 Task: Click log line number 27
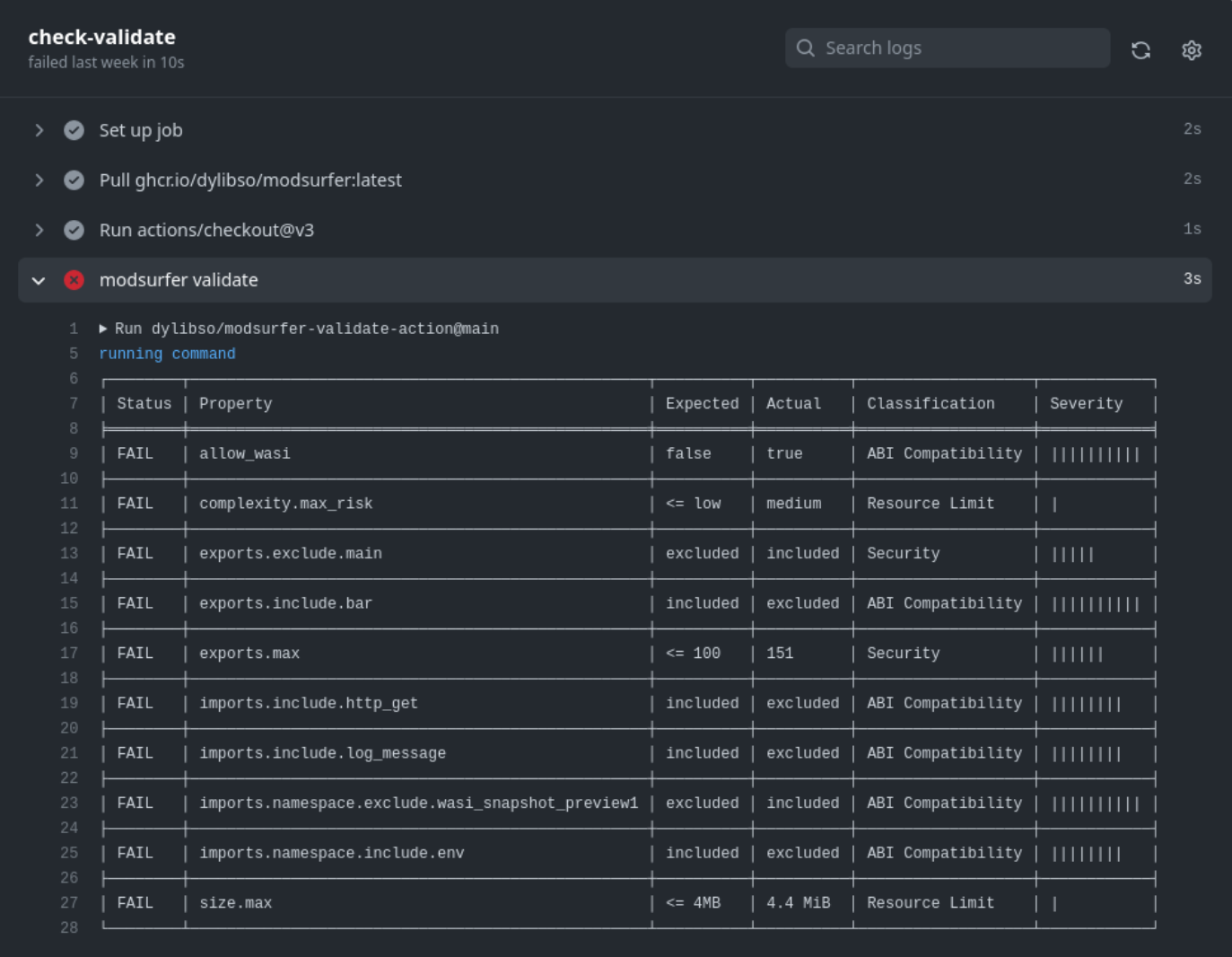coord(69,902)
